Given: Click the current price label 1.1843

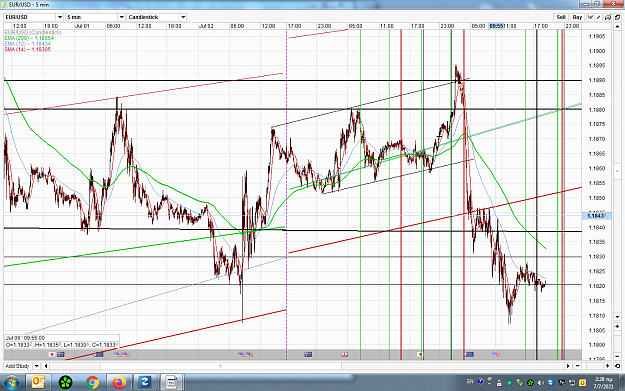Looking at the screenshot, I should [x=596, y=216].
